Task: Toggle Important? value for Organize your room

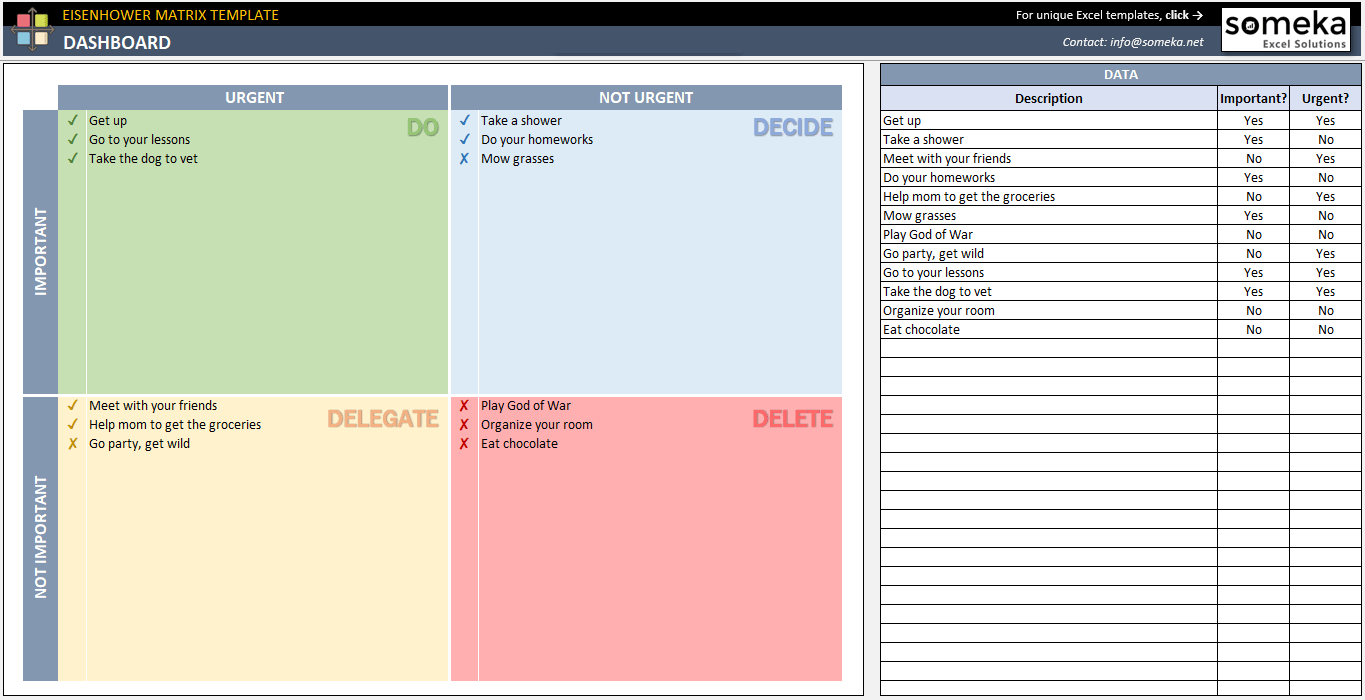Action: point(1253,310)
